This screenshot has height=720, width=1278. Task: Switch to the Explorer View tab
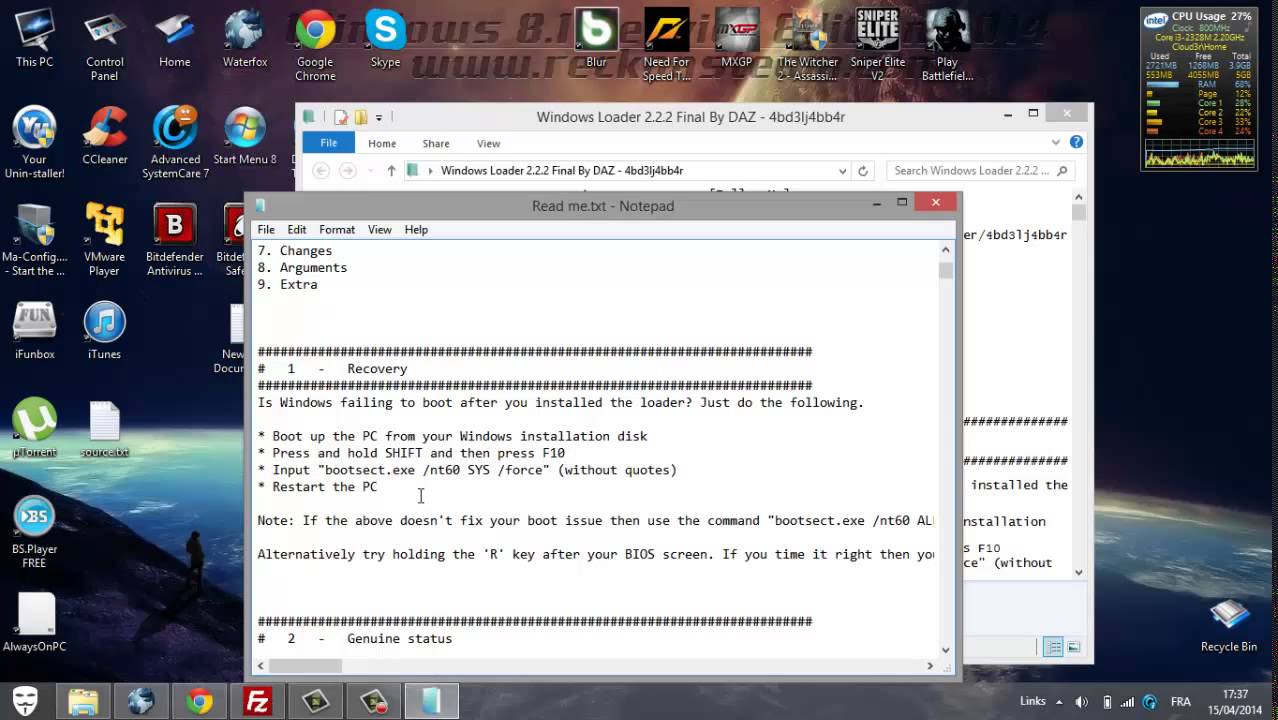coord(488,143)
